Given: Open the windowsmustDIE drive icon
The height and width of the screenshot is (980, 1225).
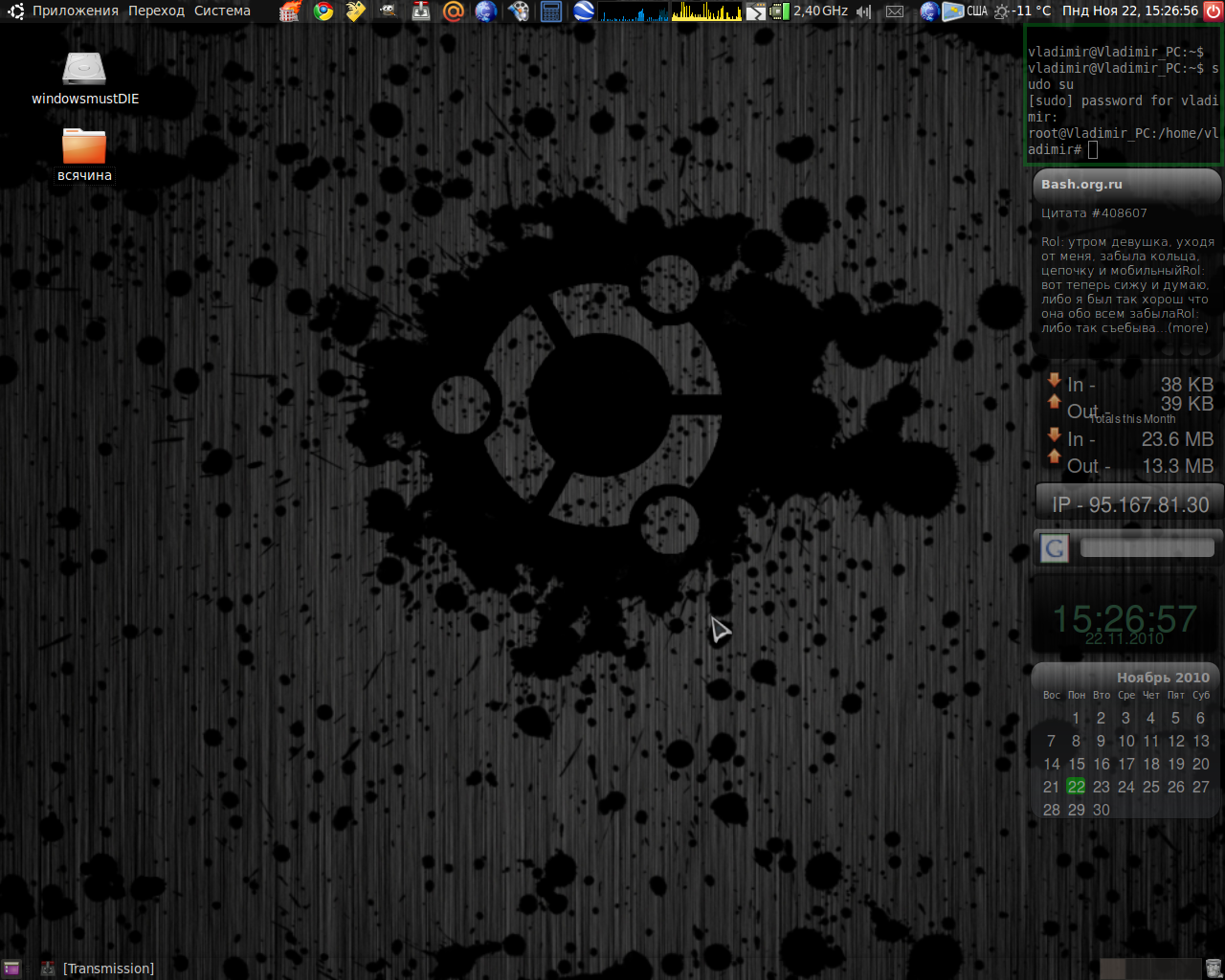Looking at the screenshot, I should pyautogui.click(x=84, y=70).
